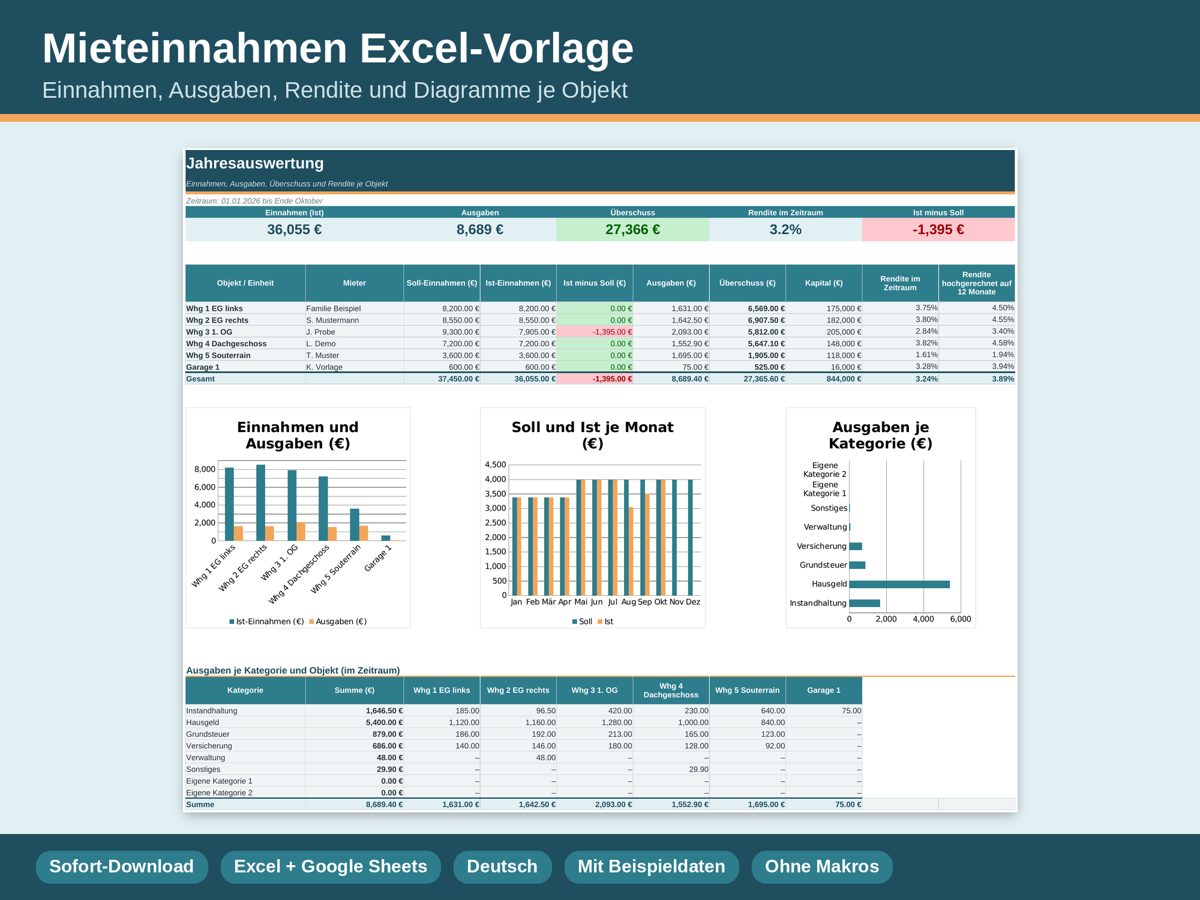
Task: Select the 844,000 € total Kapital cell
Action: tap(824, 379)
